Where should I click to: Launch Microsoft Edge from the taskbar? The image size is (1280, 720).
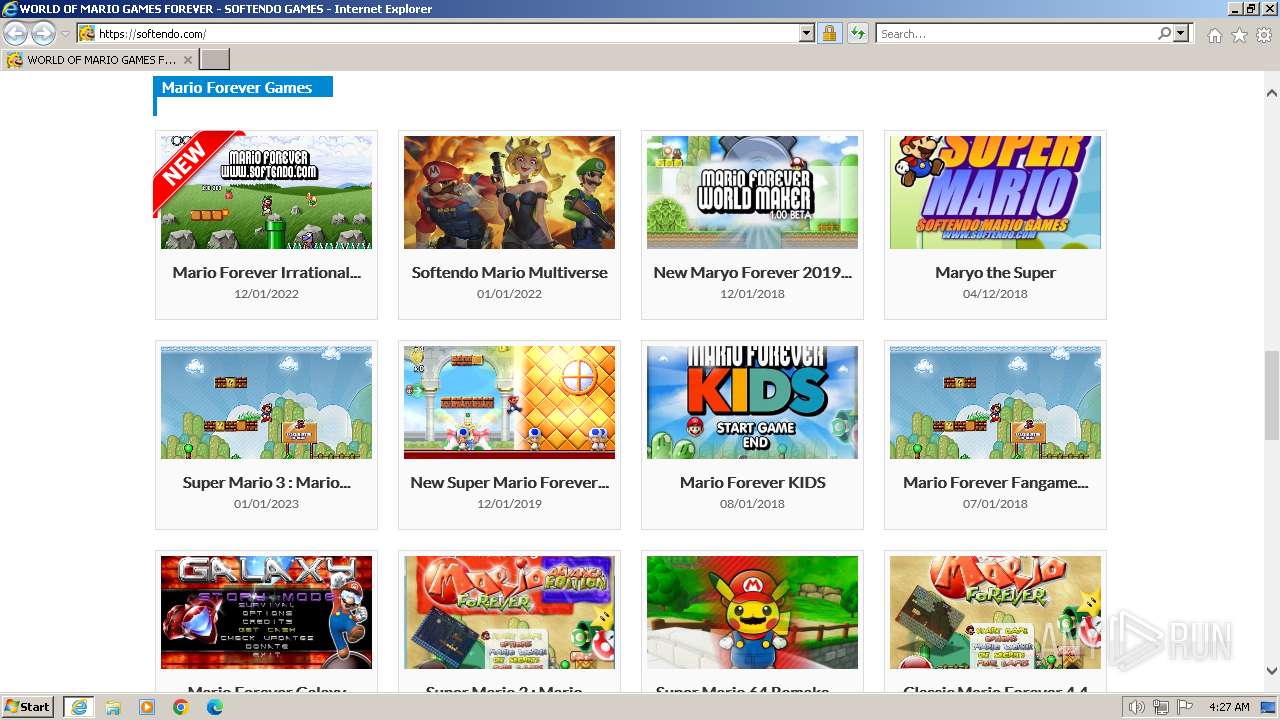pos(215,707)
